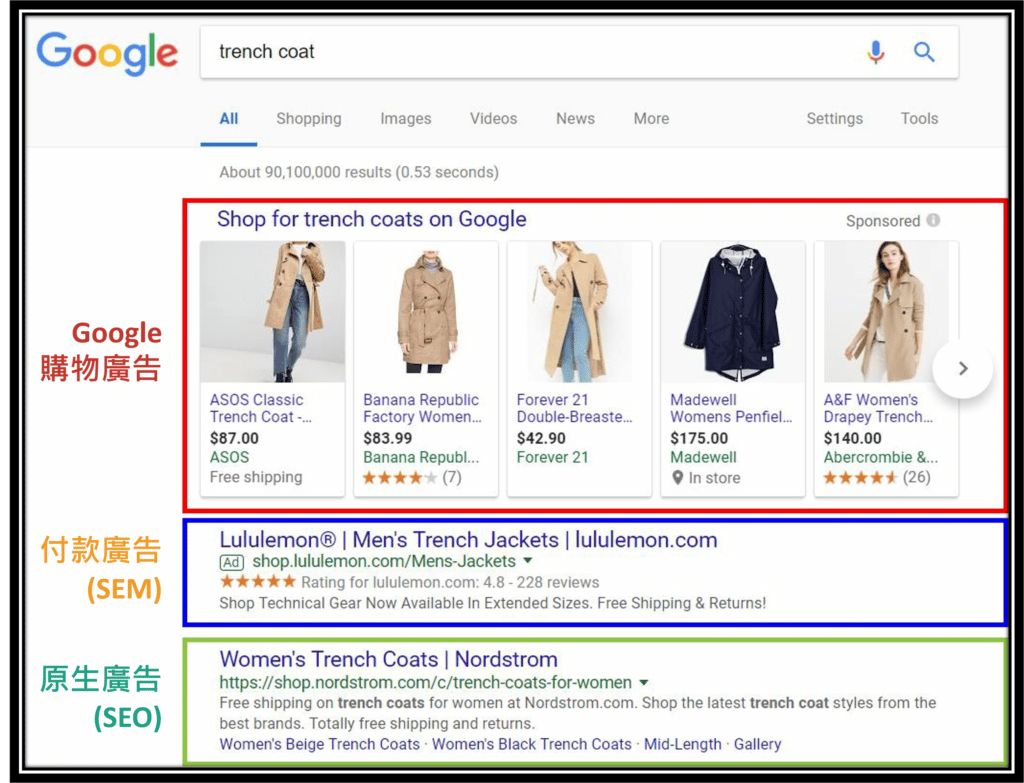Open the Lululemon Men's Trench Jackets ad
The height and width of the screenshot is (783, 1024).
pos(468,540)
